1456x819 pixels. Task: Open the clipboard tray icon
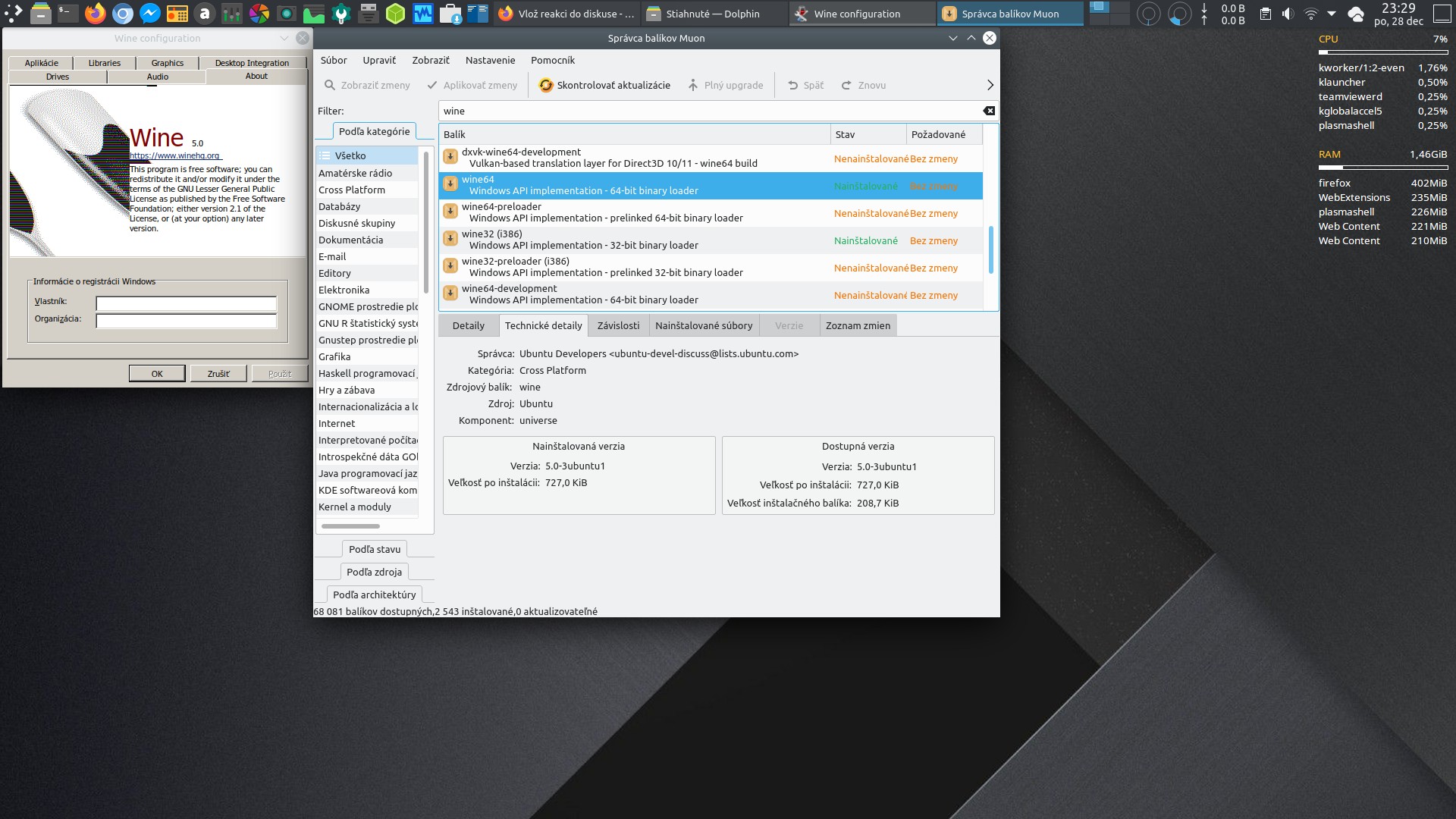pos(1265,14)
